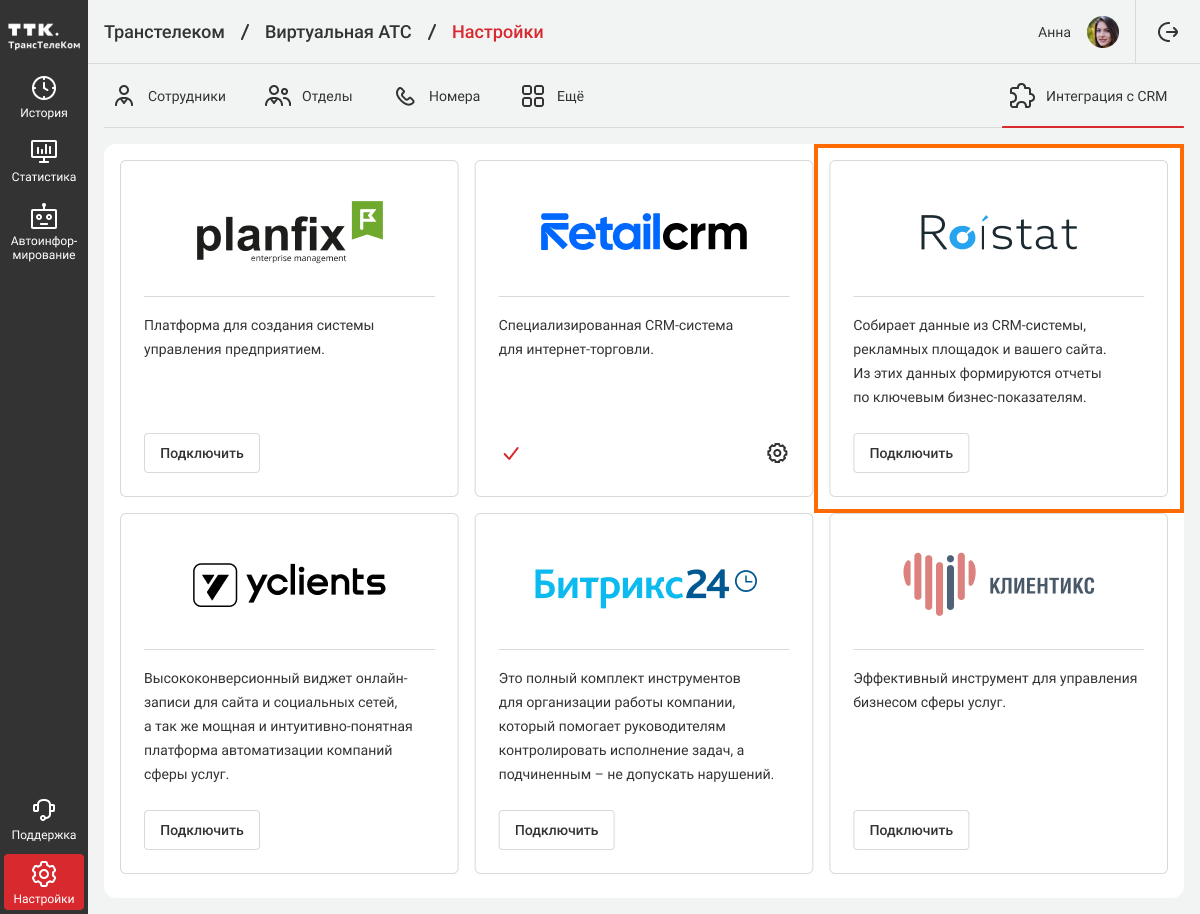Expand the Ещё menu

click(552, 96)
